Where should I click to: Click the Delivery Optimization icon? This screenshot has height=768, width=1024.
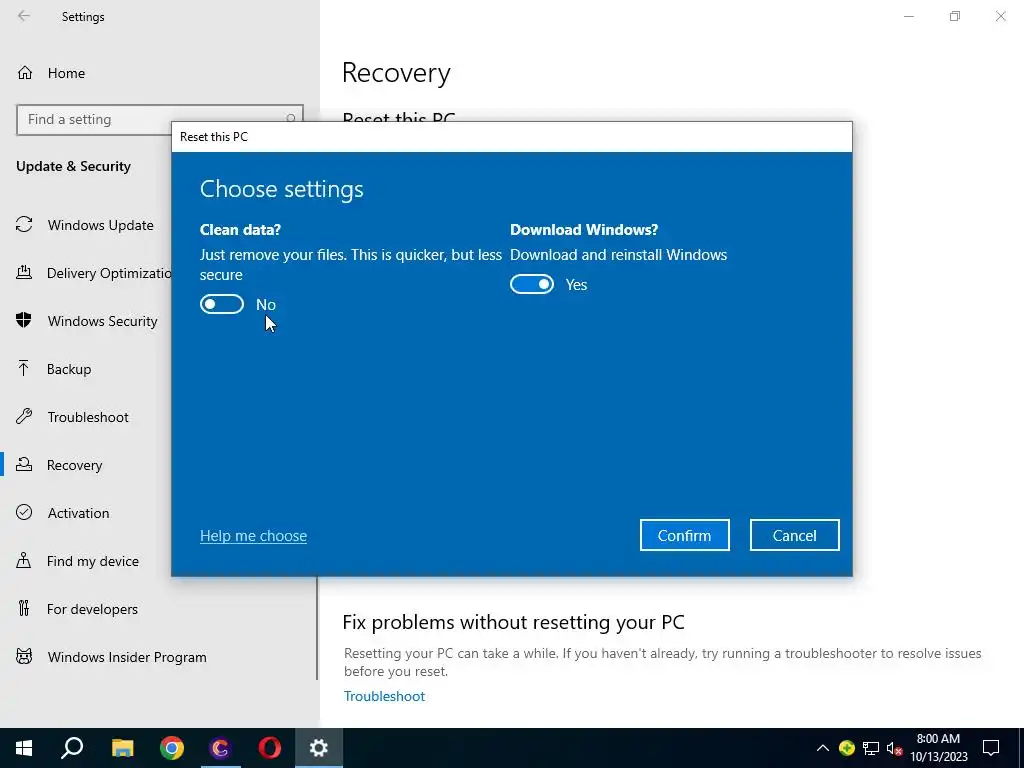point(24,273)
